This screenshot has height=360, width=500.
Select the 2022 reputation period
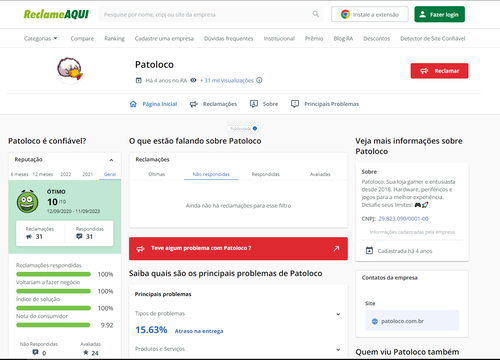[x=66, y=174]
